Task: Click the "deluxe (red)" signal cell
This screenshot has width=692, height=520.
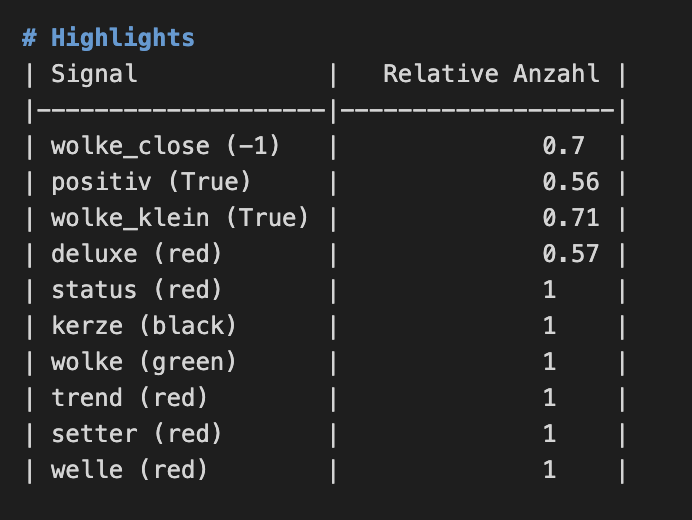Action: coord(137,254)
